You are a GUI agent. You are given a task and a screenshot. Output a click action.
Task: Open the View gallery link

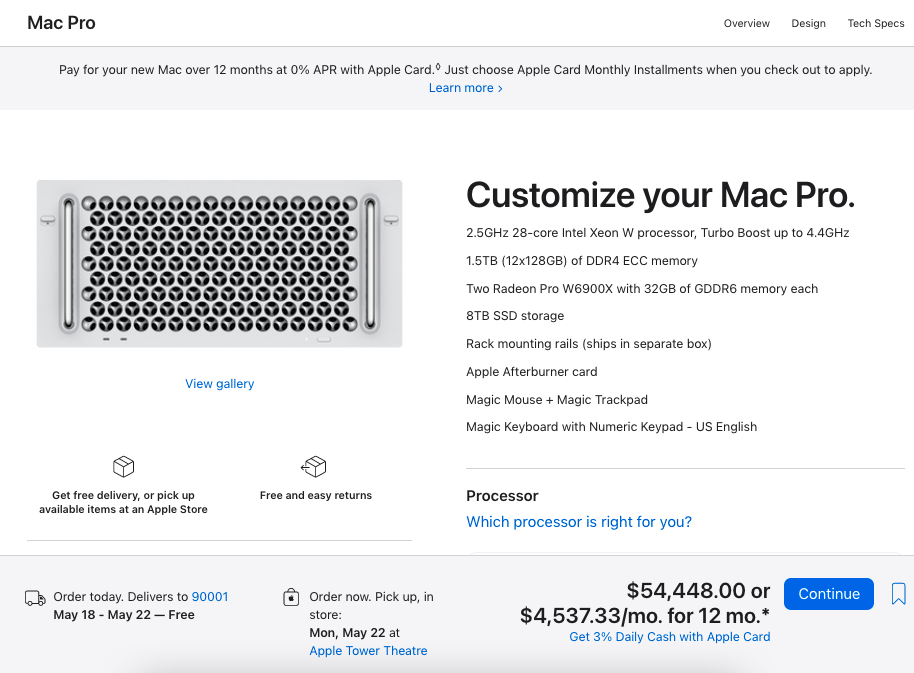[220, 384]
